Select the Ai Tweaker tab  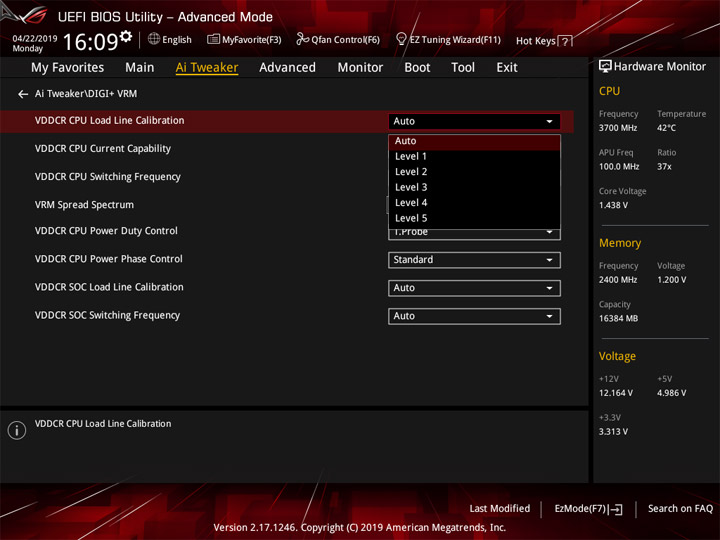pyautogui.click(x=207, y=68)
